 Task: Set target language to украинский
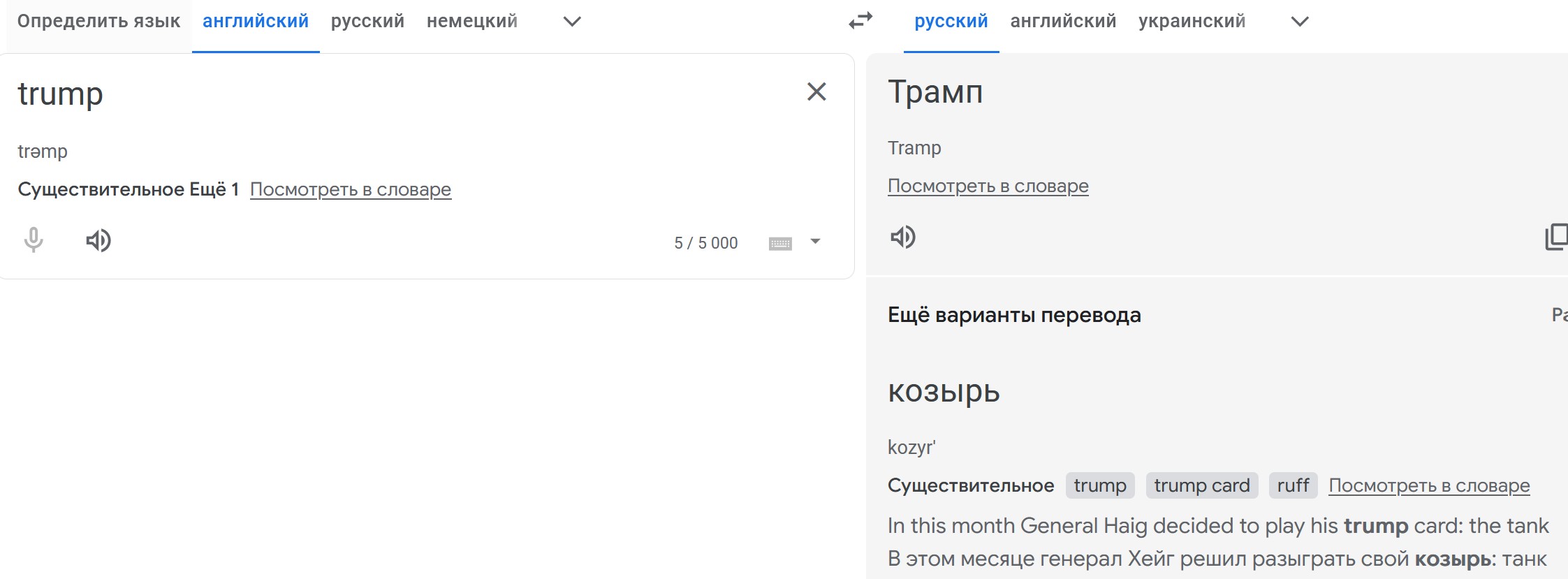pyautogui.click(x=1192, y=22)
